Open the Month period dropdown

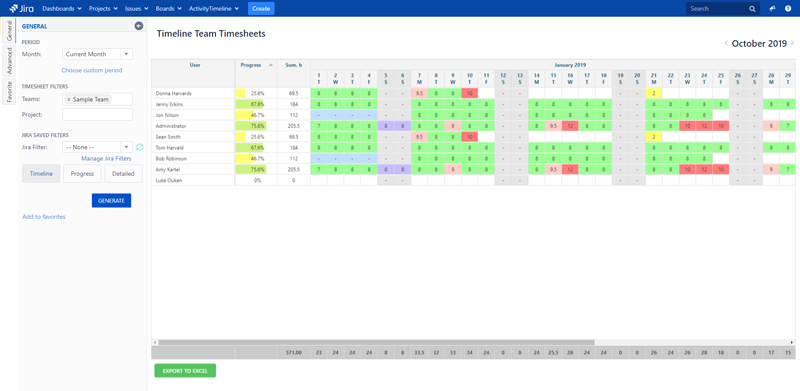[97, 54]
